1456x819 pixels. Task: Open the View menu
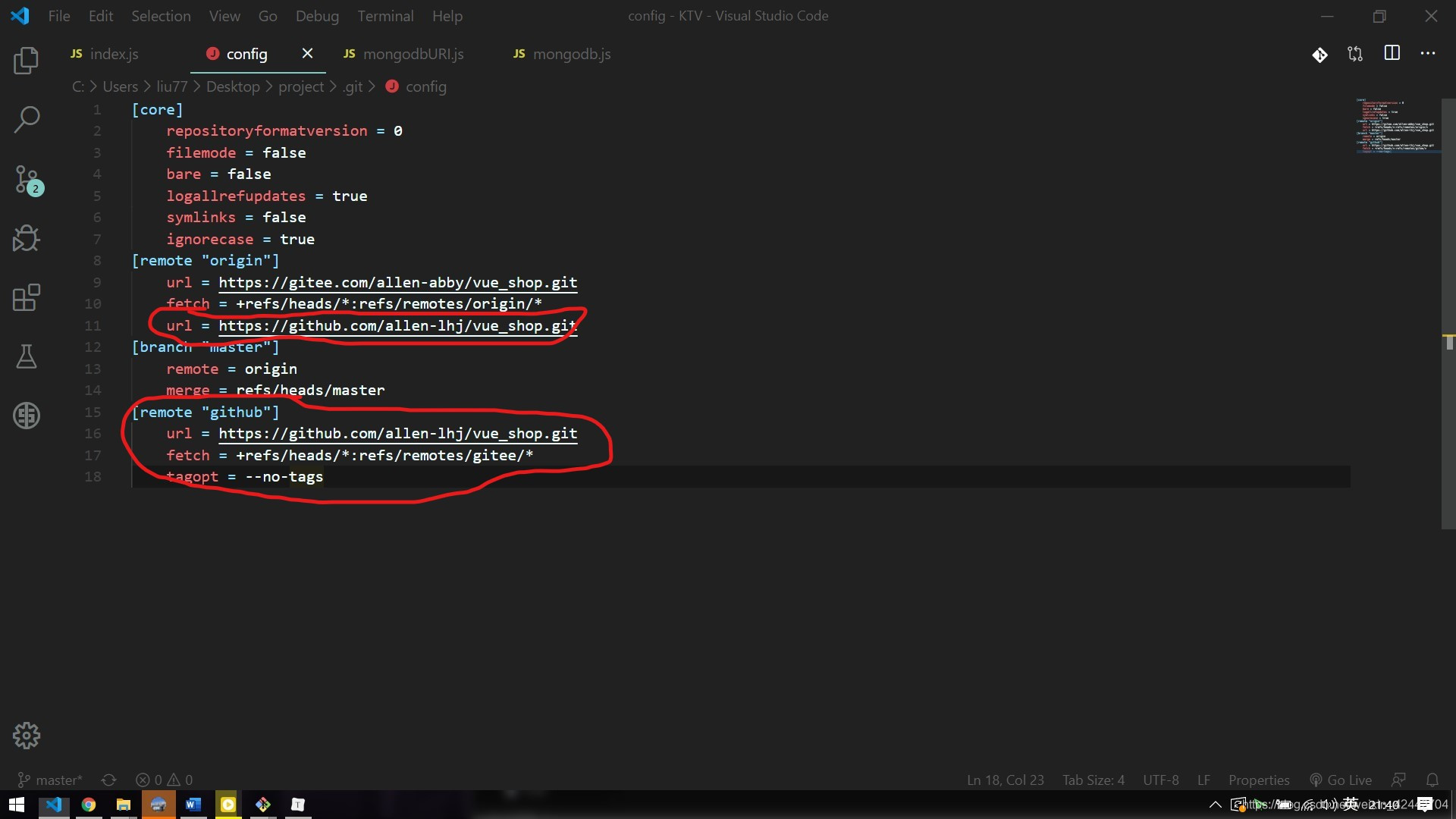(224, 16)
